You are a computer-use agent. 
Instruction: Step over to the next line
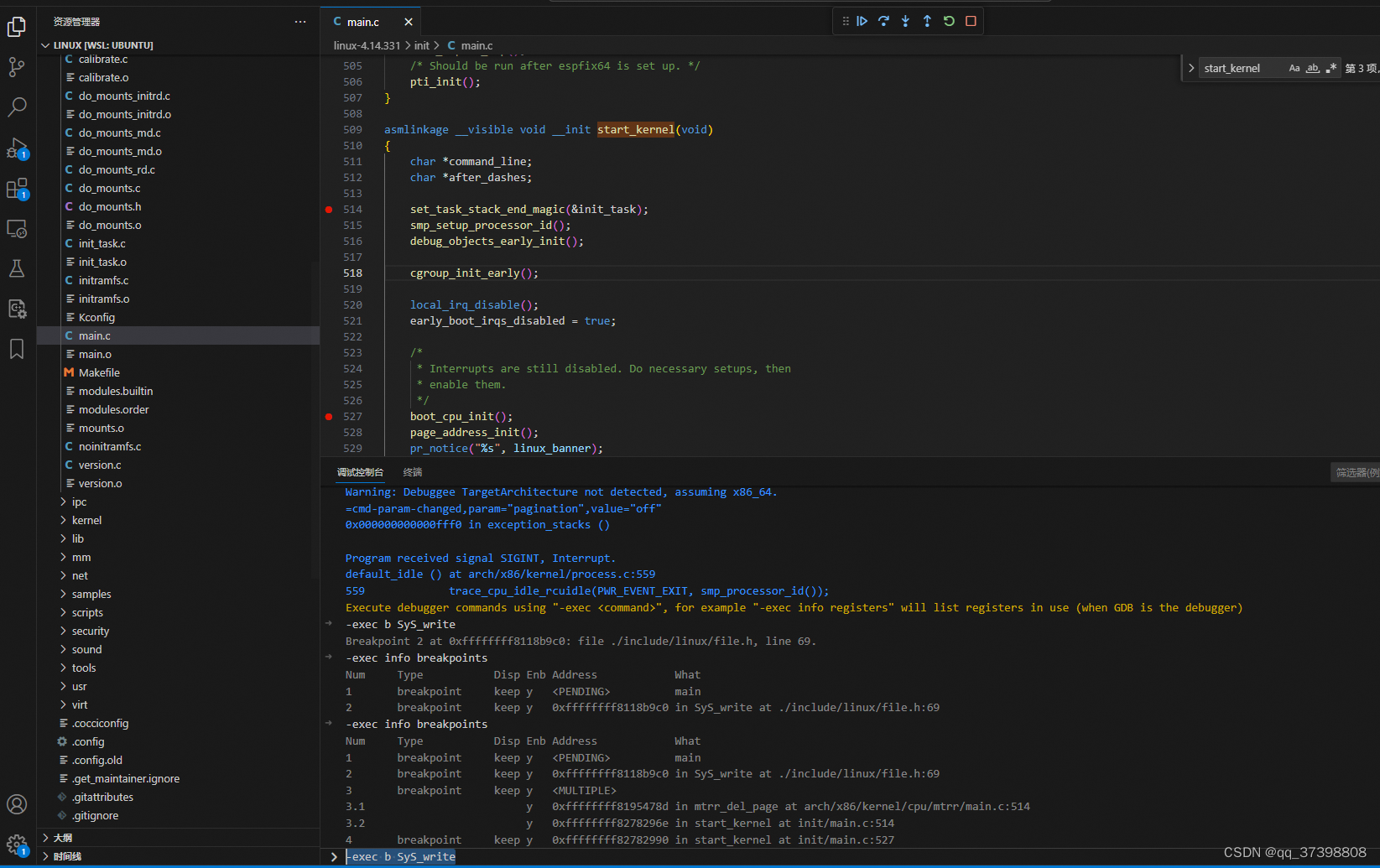pos(883,21)
